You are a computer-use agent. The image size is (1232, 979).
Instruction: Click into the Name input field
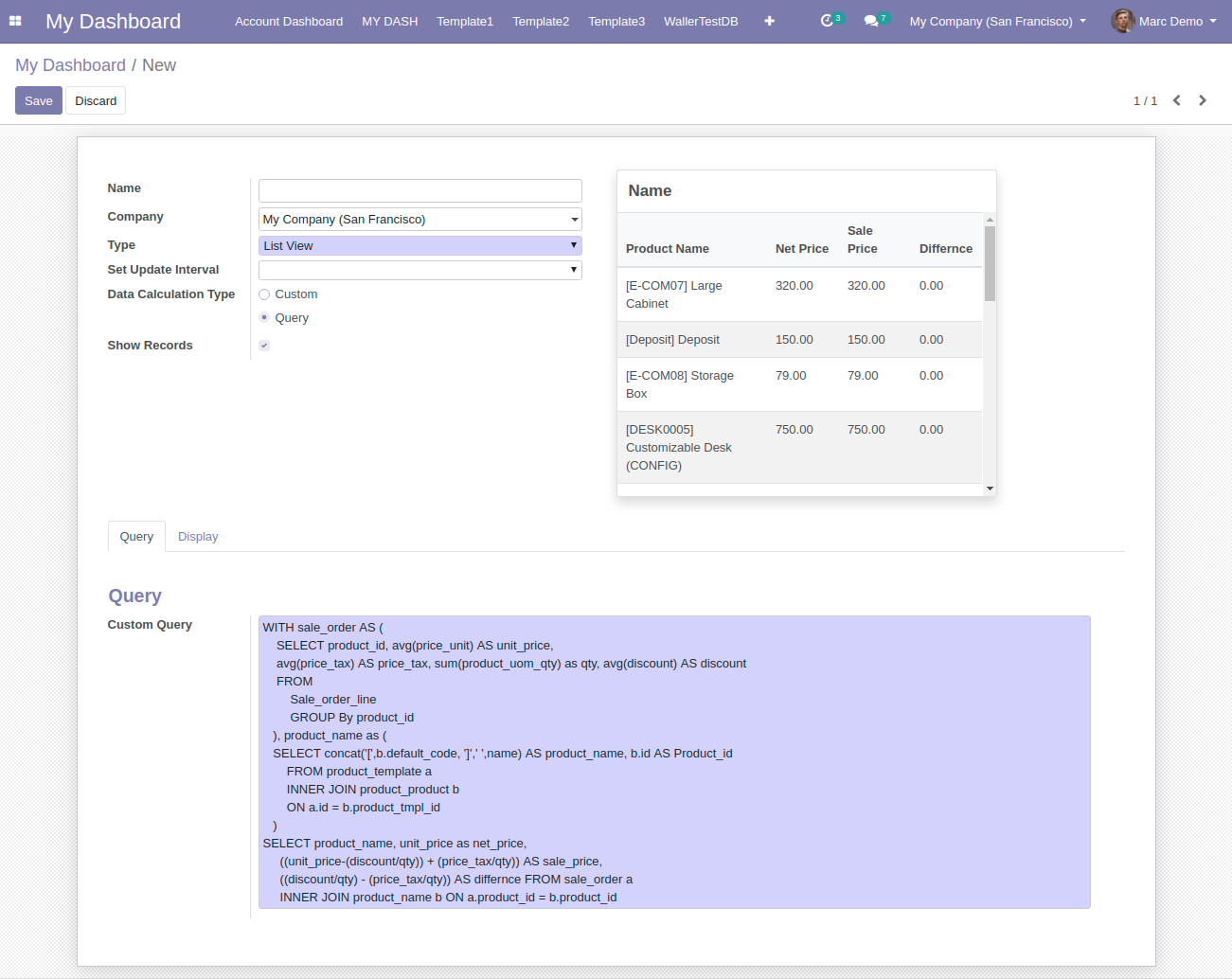coord(420,190)
